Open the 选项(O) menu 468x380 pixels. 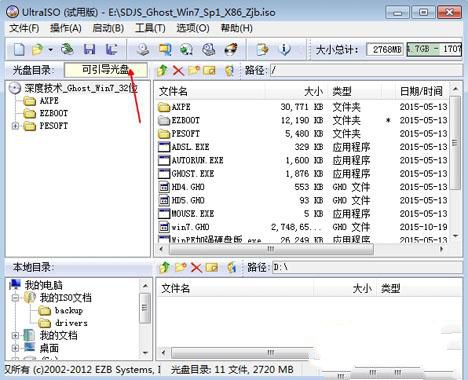click(193, 28)
